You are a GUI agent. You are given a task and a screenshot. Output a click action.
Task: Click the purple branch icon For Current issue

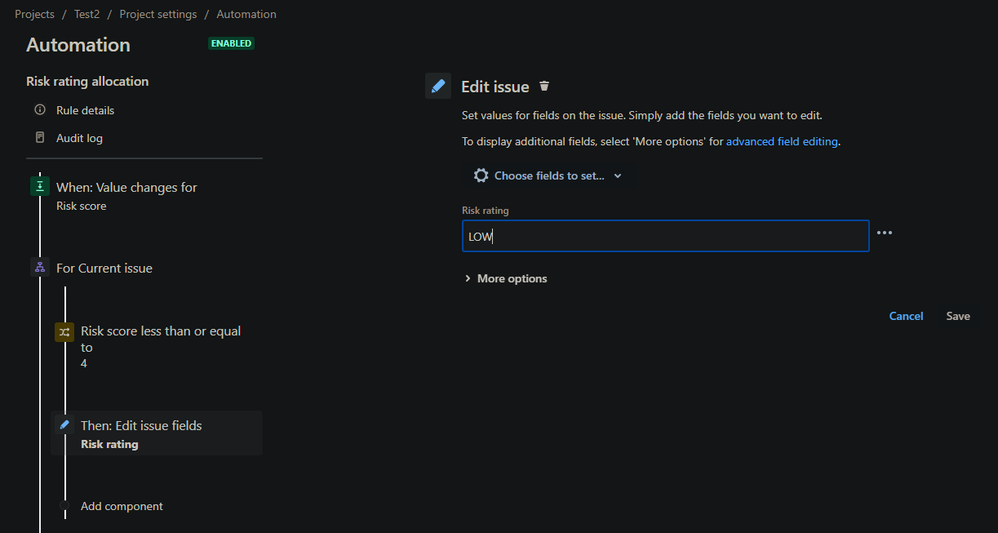tap(40, 267)
